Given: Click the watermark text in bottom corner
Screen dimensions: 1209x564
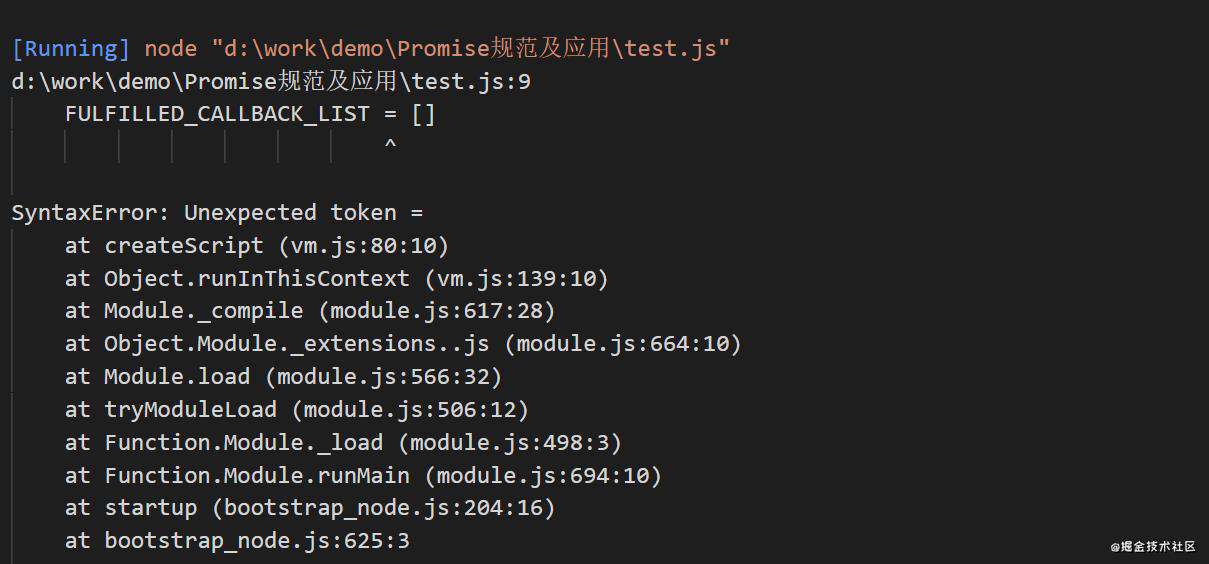Looking at the screenshot, I should pyautogui.click(x=1152, y=546).
